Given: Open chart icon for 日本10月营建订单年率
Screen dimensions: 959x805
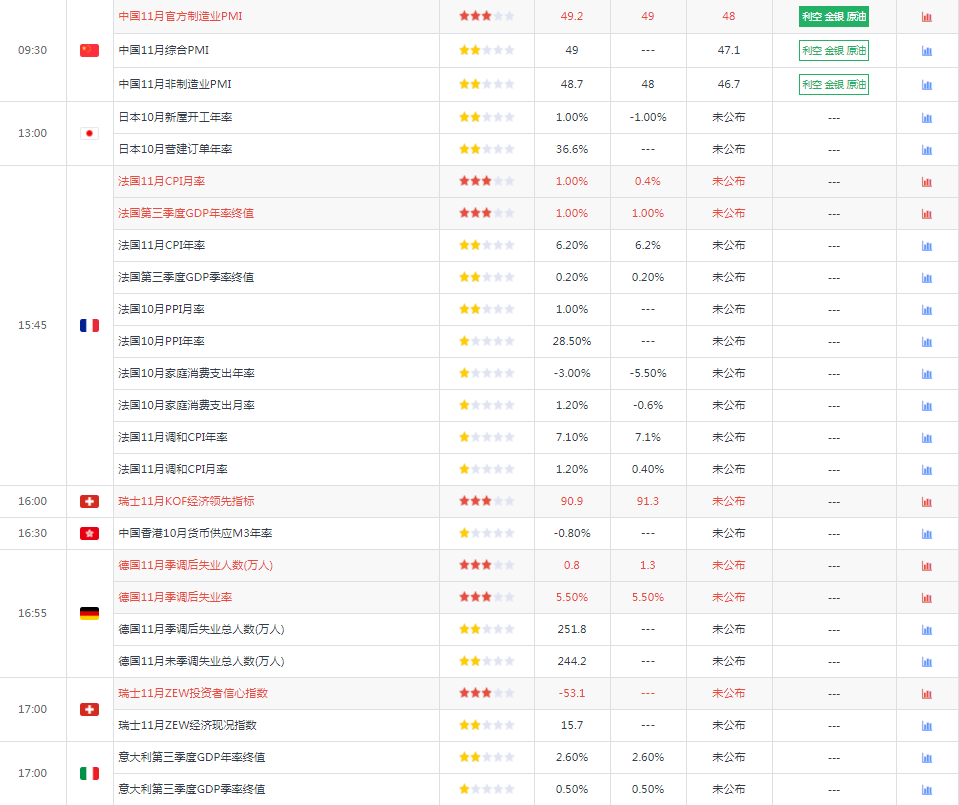Looking at the screenshot, I should 927,150.
